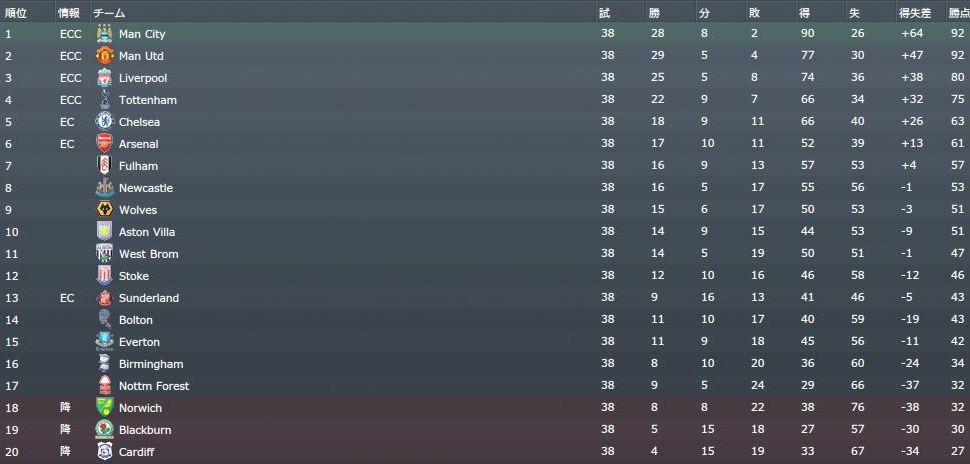Open Nottm Forest team page
This screenshot has width=970, height=464.
(154, 386)
